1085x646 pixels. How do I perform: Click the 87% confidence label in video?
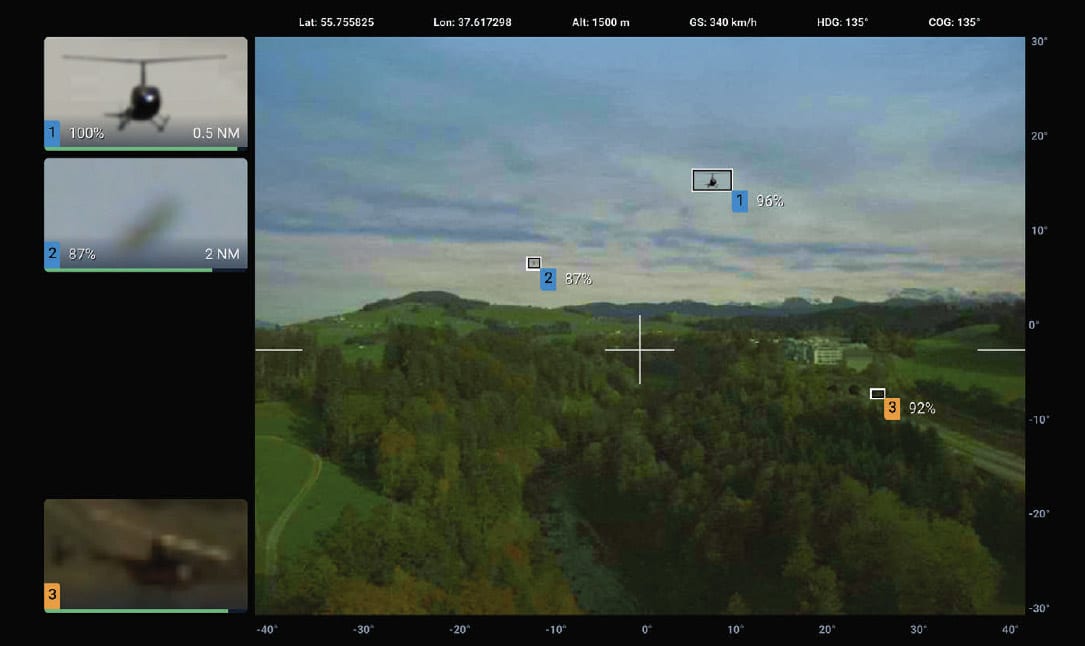click(x=578, y=279)
